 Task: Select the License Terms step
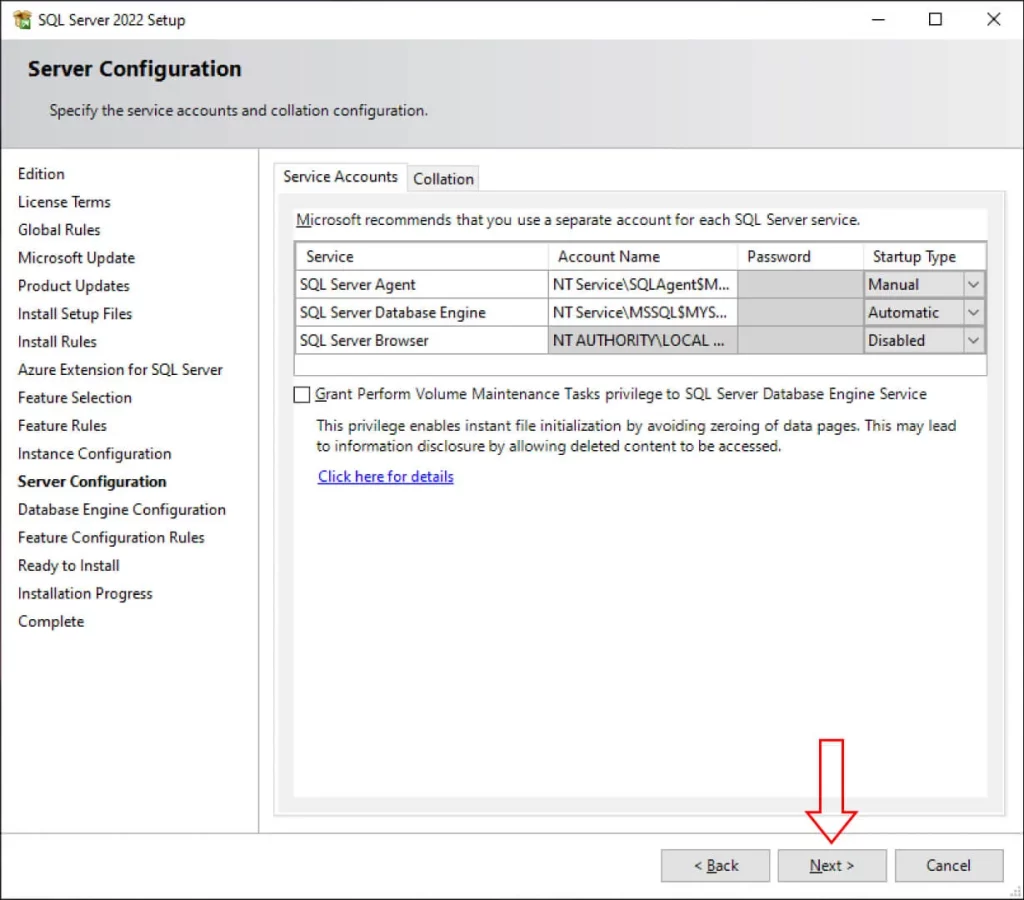[64, 201]
